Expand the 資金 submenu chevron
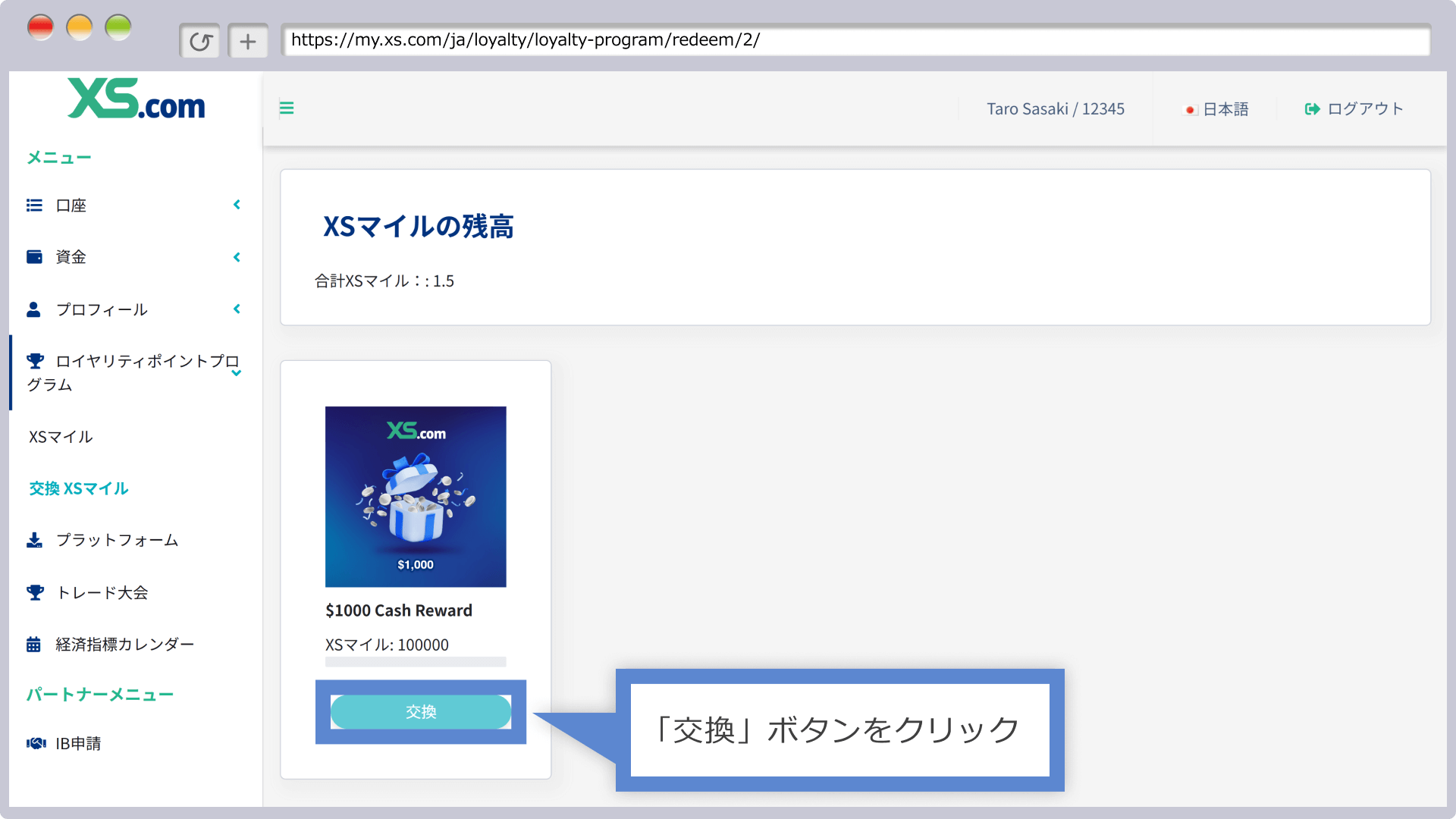Image resolution: width=1456 pixels, height=819 pixels. (237, 257)
